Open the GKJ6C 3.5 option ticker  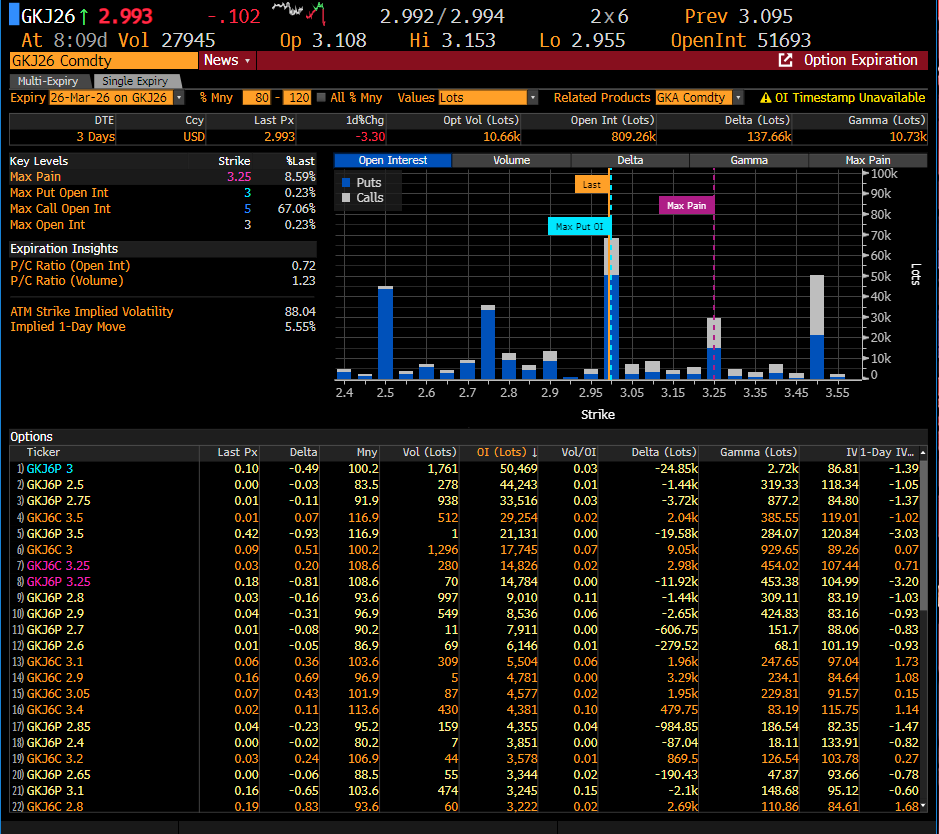(x=55, y=517)
